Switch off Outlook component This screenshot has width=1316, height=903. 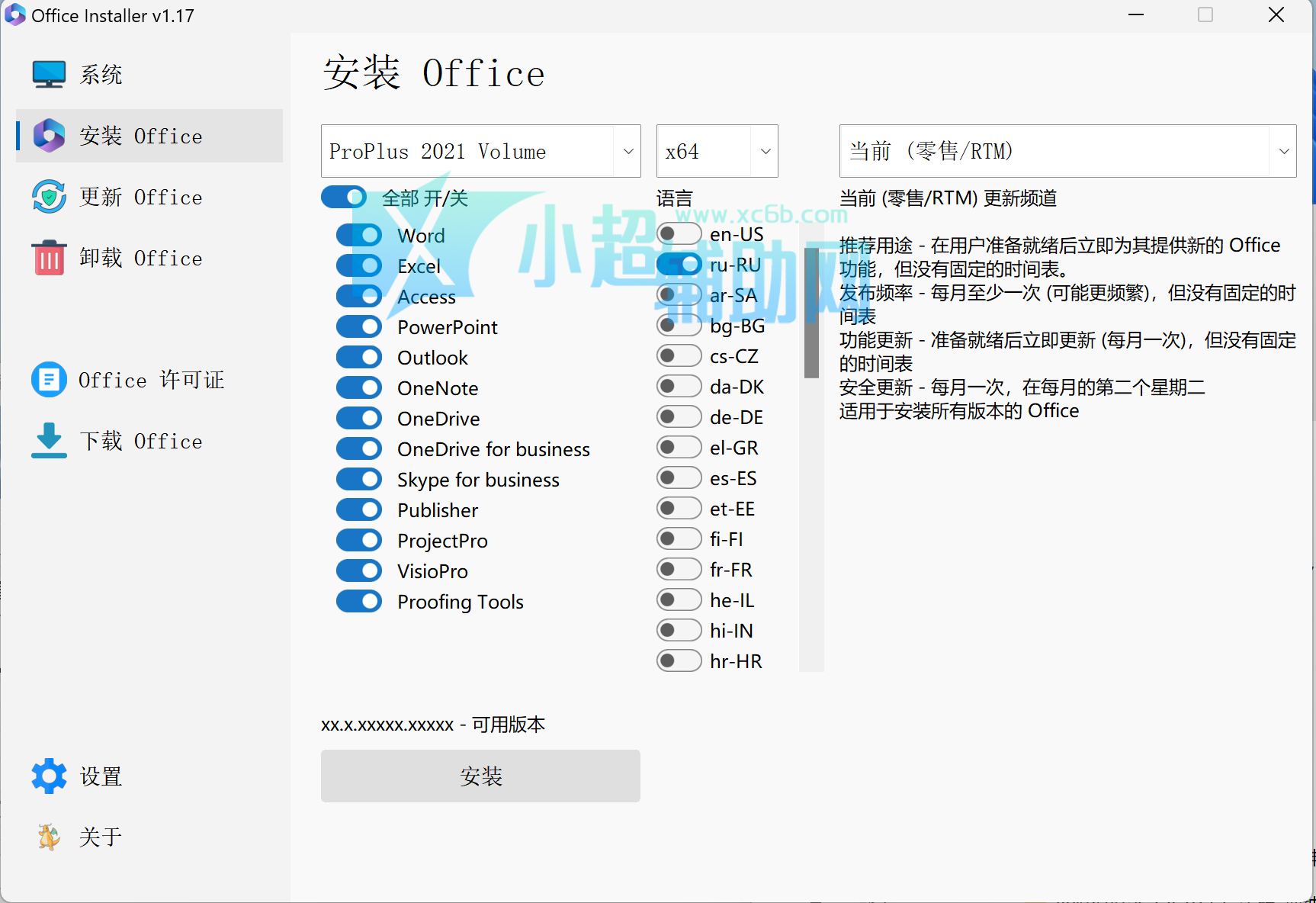(x=359, y=357)
